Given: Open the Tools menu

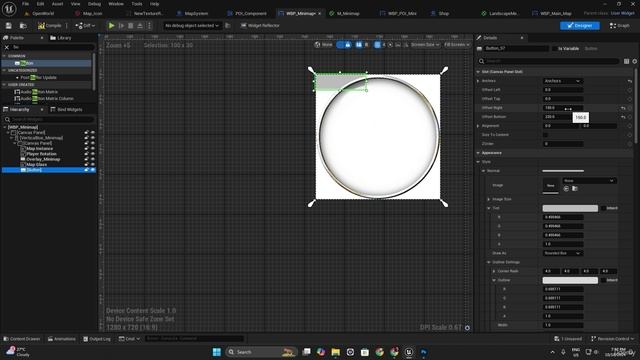Looking at the screenshot, I should pyautogui.click(x=137, y=4).
